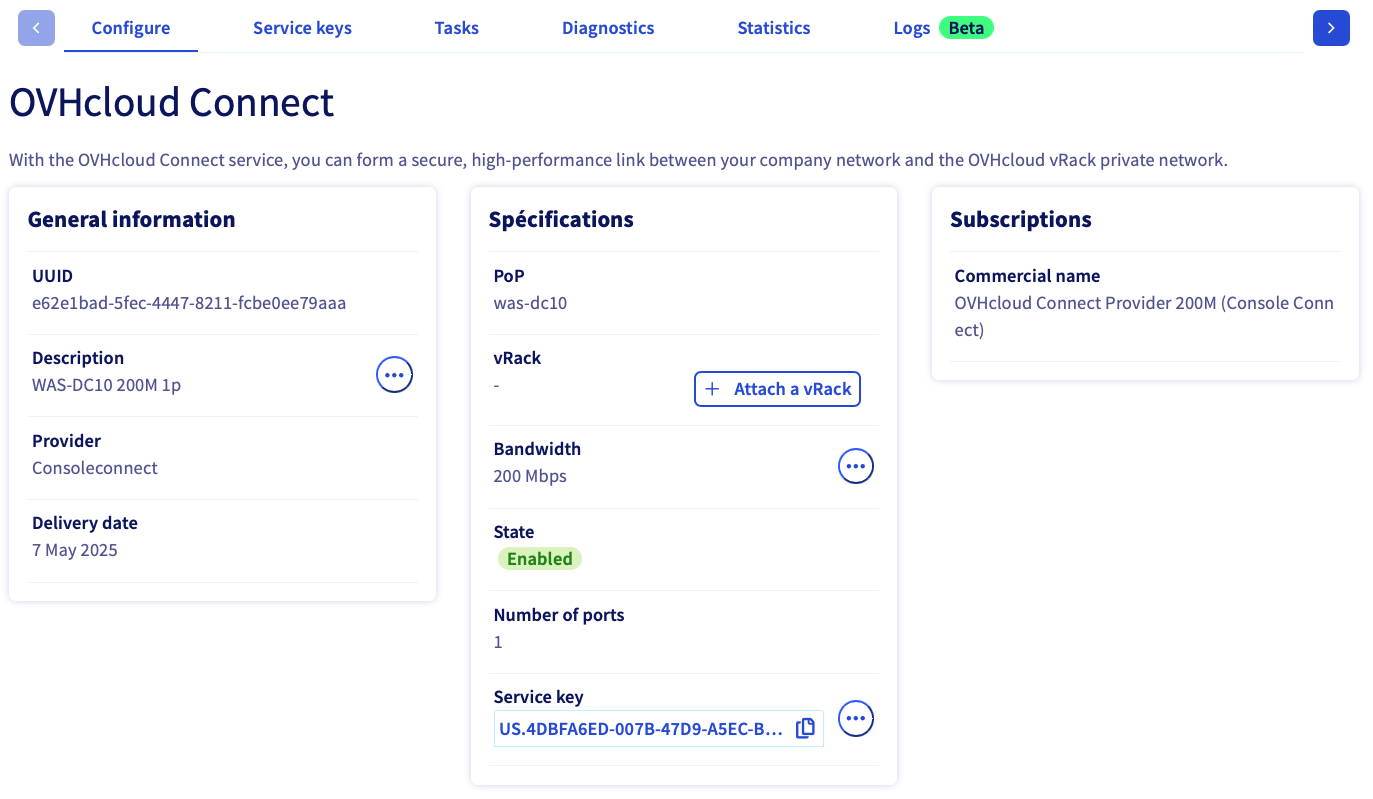Open the Service keys tab
The width and height of the screenshot is (1373, 799).
pos(302,28)
